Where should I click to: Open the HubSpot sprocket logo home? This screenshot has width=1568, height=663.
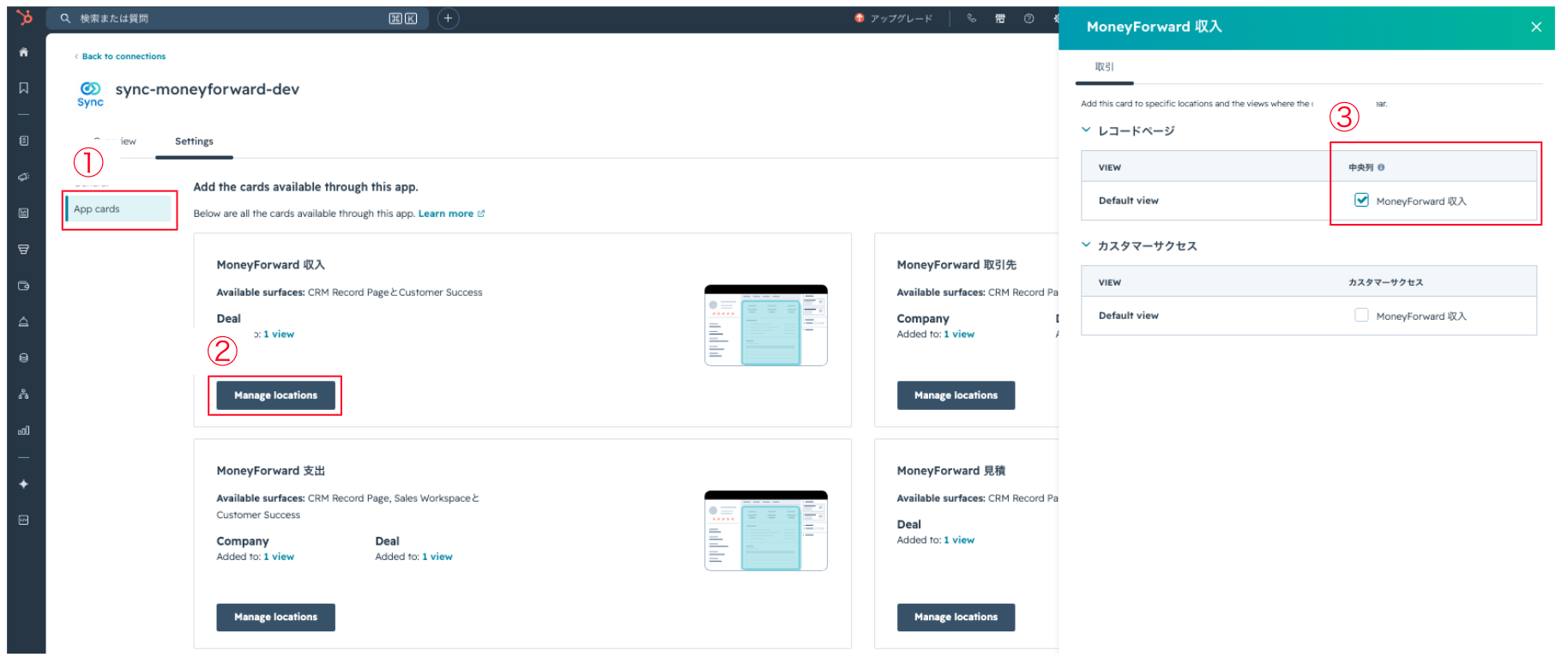pyautogui.click(x=24, y=17)
